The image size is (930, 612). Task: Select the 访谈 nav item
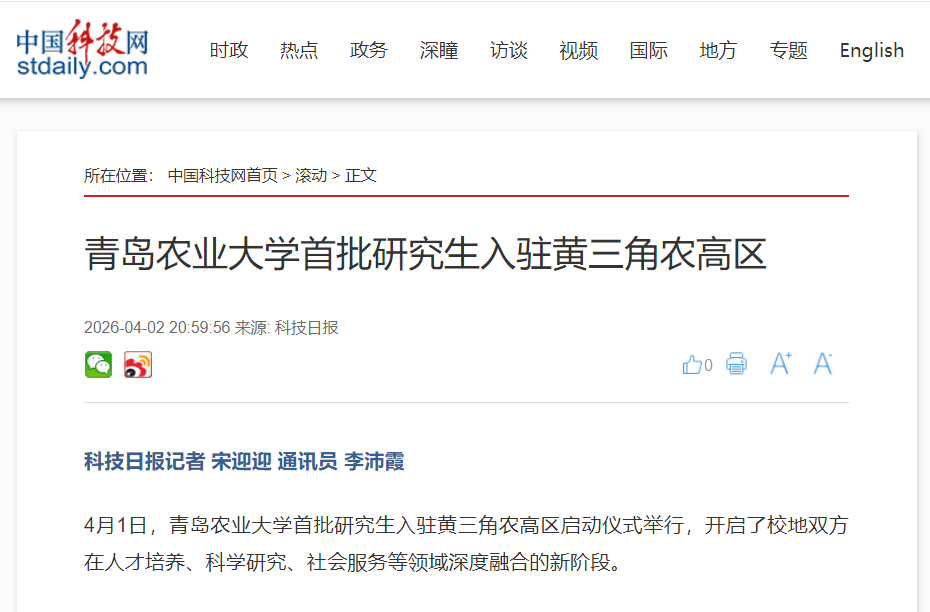(509, 50)
